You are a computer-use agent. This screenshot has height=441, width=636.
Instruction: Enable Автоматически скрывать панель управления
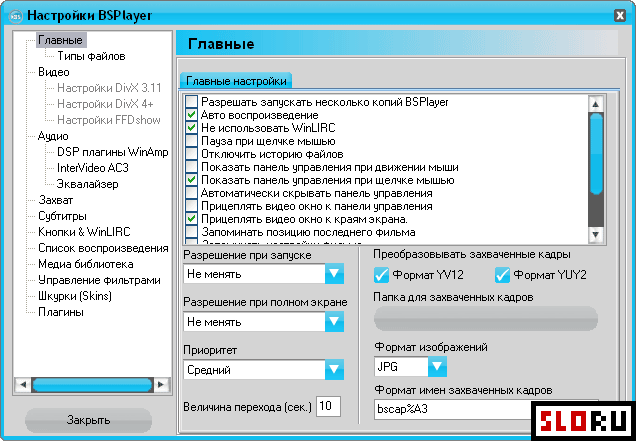tap(191, 193)
